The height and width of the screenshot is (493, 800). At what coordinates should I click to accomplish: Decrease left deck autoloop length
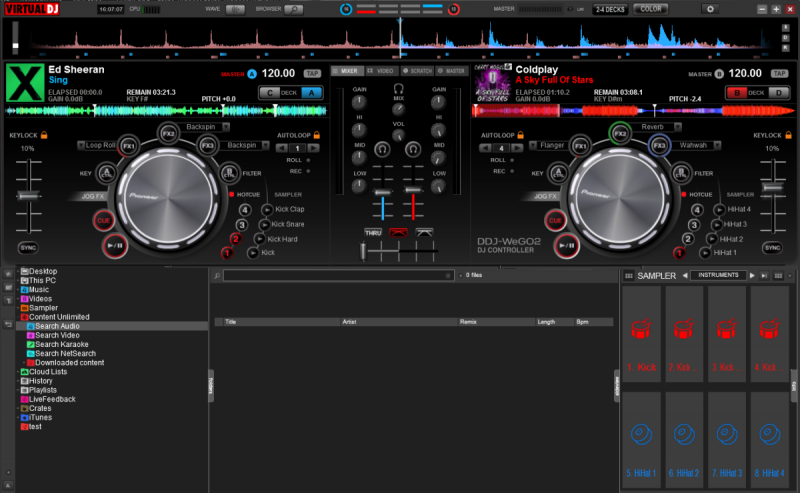click(281, 148)
